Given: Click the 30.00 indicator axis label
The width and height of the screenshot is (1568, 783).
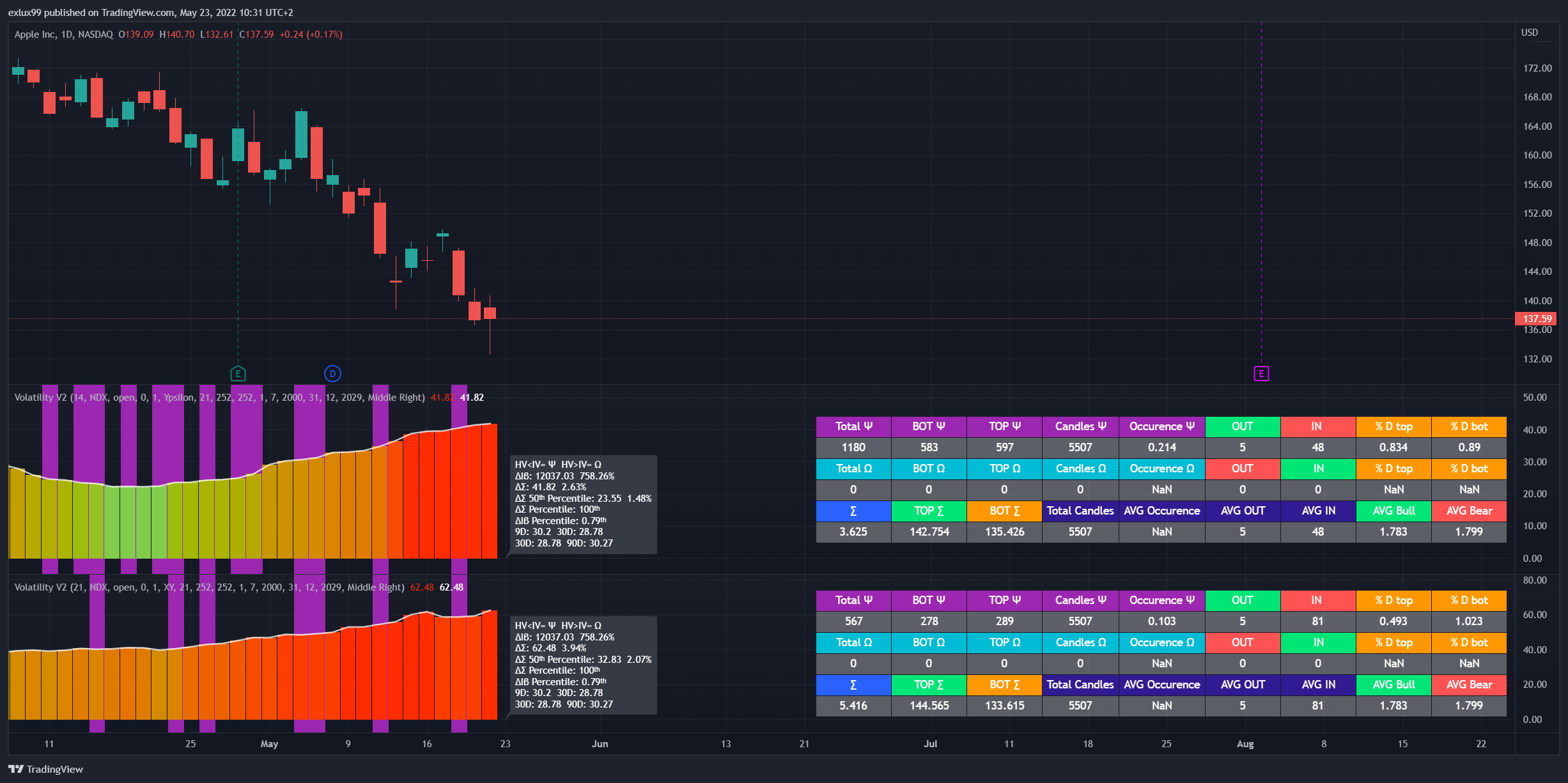Looking at the screenshot, I should [x=1535, y=462].
